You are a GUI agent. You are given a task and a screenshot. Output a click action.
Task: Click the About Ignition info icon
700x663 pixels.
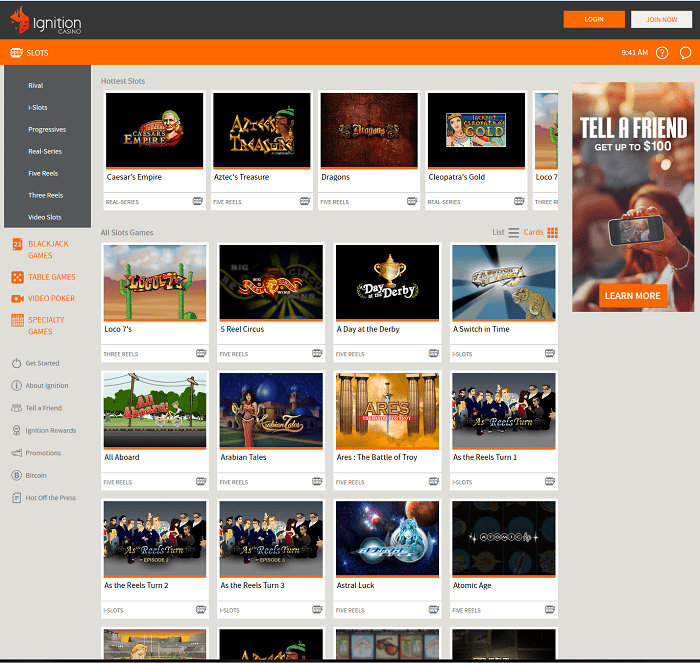click(17, 385)
